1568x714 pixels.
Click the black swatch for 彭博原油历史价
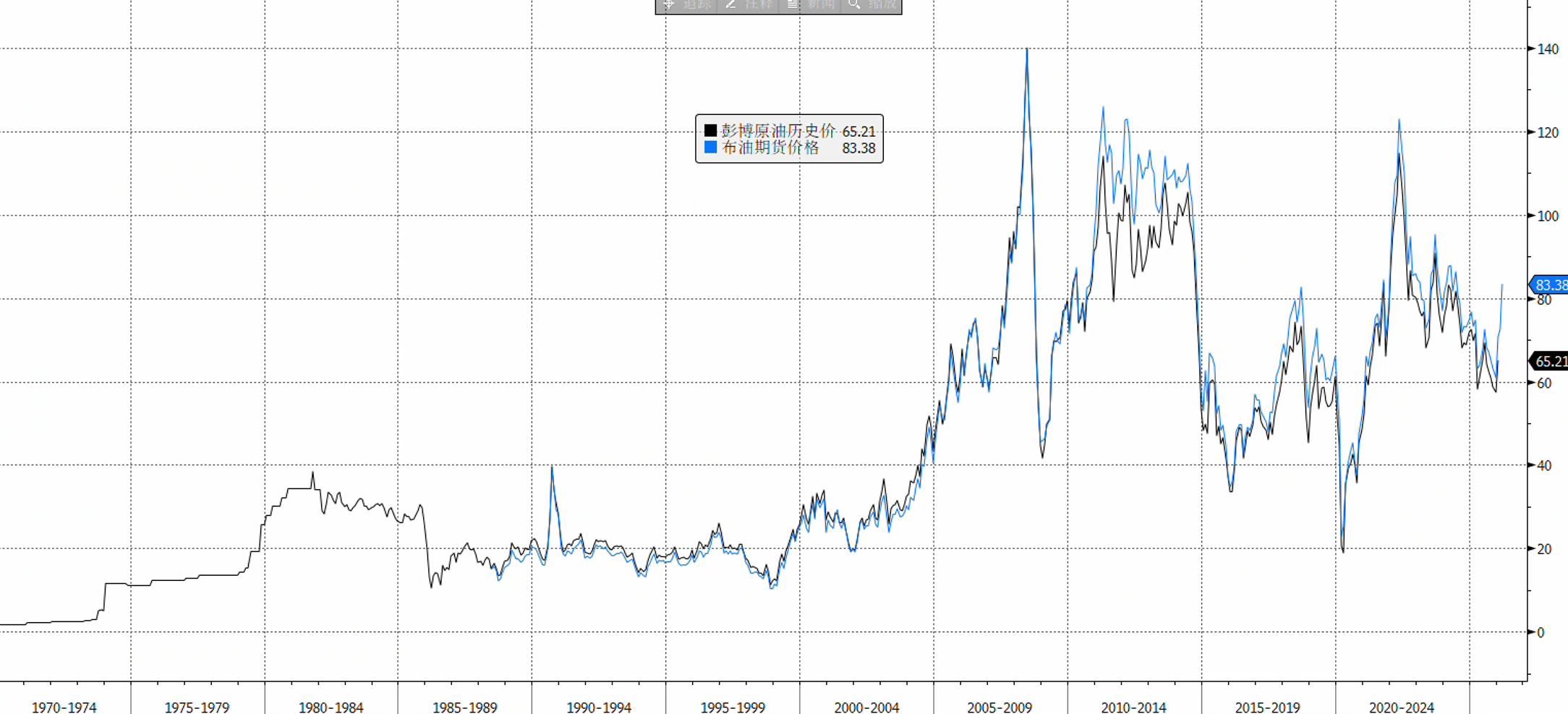coord(710,130)
